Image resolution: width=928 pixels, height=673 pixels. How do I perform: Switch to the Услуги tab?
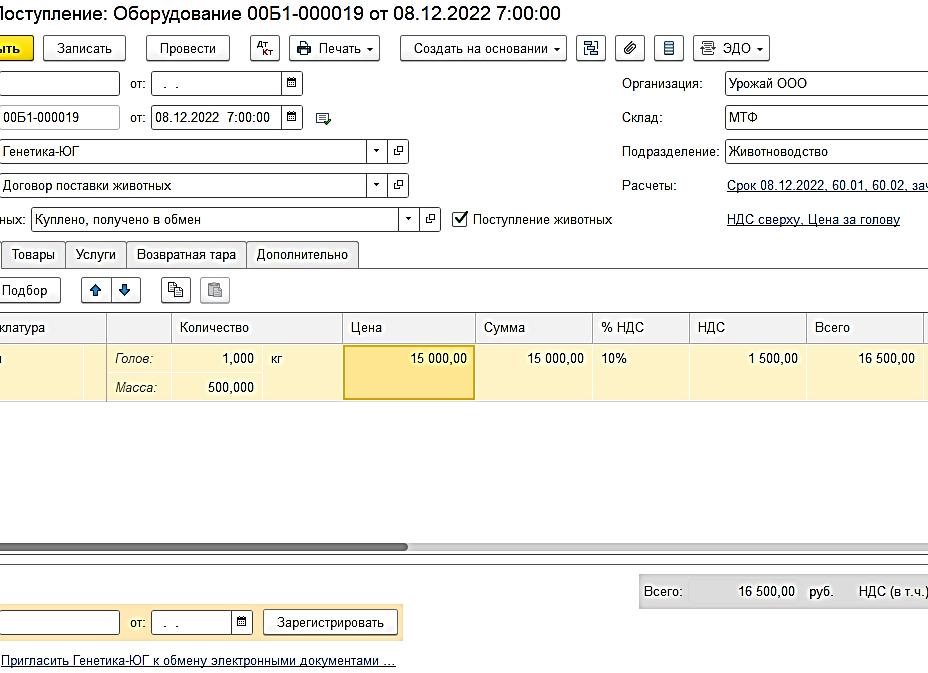(96, 255)
